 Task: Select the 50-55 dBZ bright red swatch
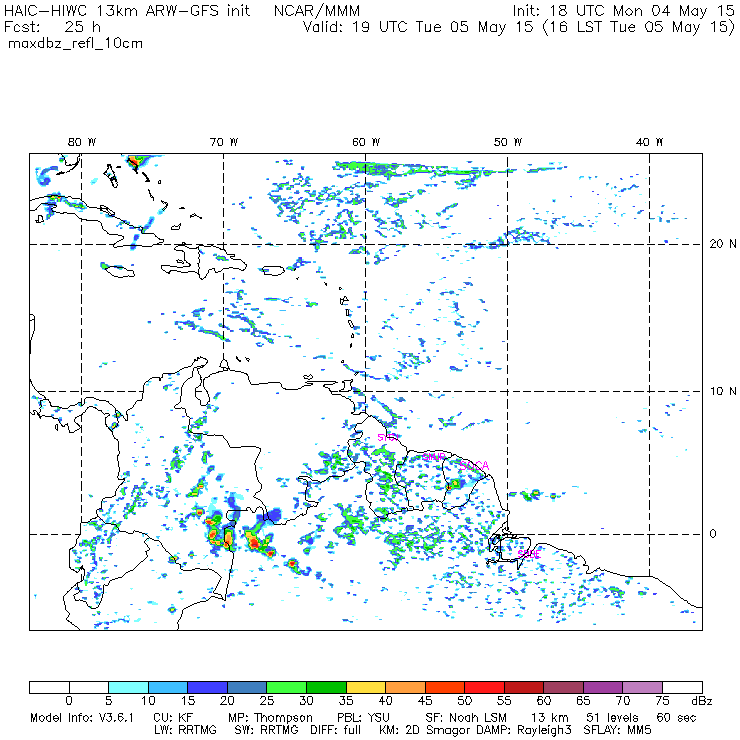click(485, 687)
